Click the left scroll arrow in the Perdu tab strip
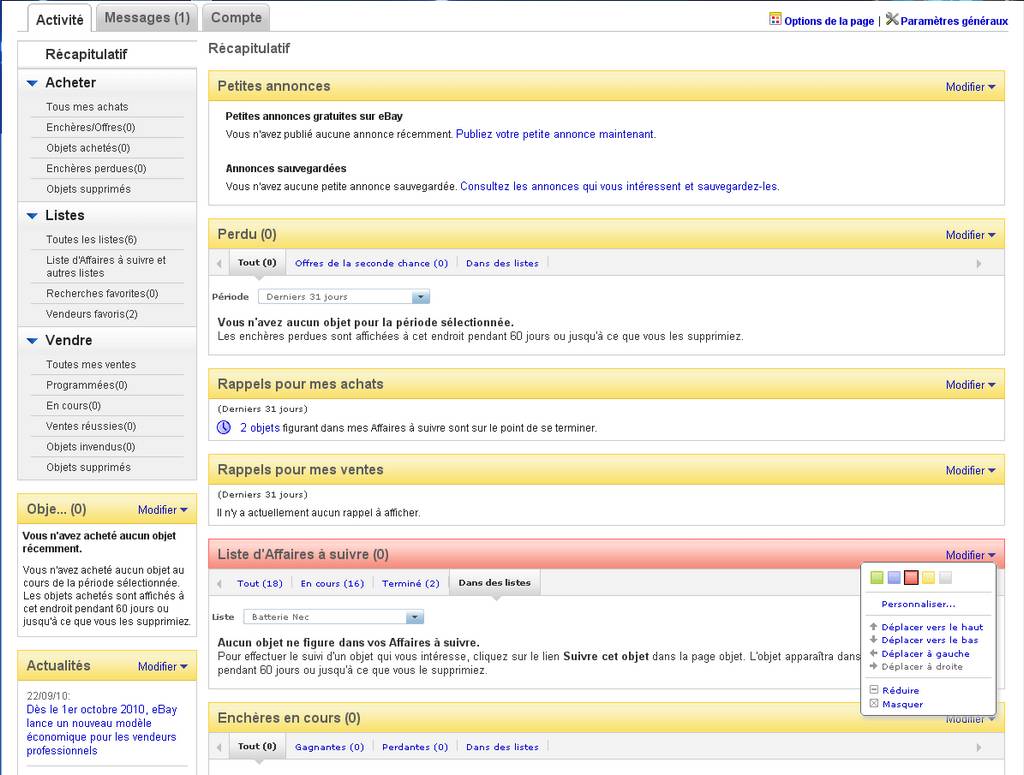 coord(219,264)
